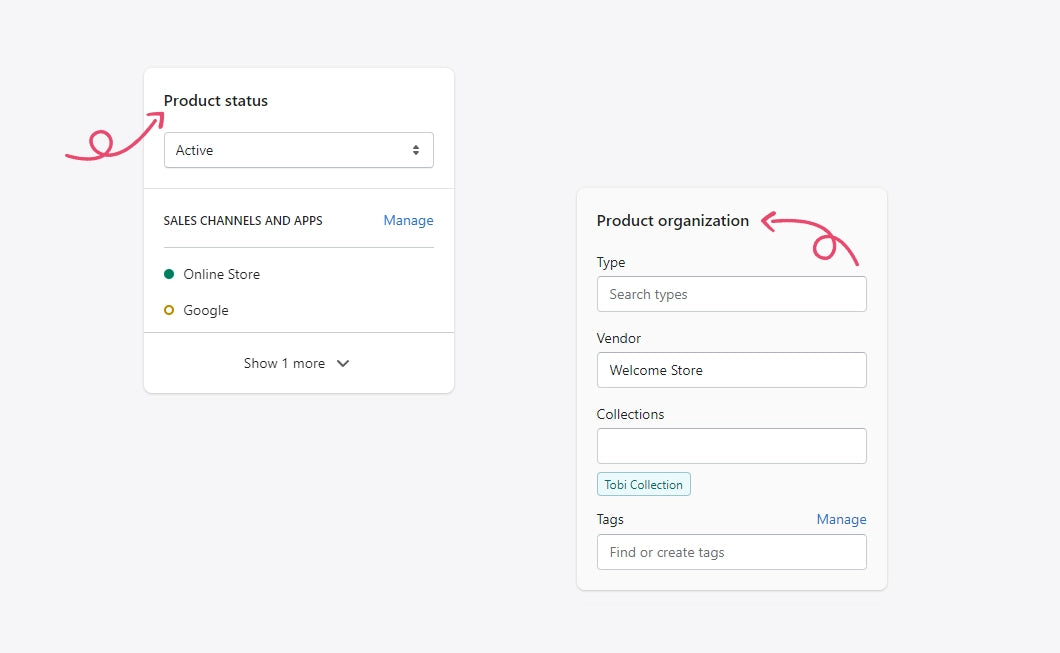Focus the Search types input field

pos(731,294)
